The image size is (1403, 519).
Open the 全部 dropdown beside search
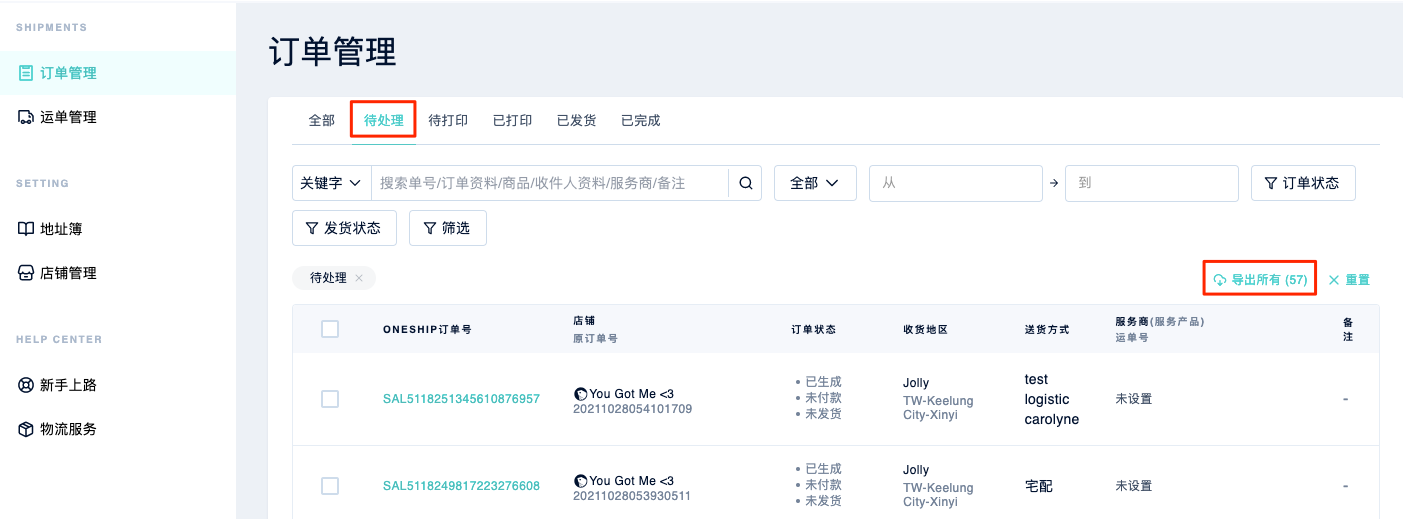coord(815,183)
